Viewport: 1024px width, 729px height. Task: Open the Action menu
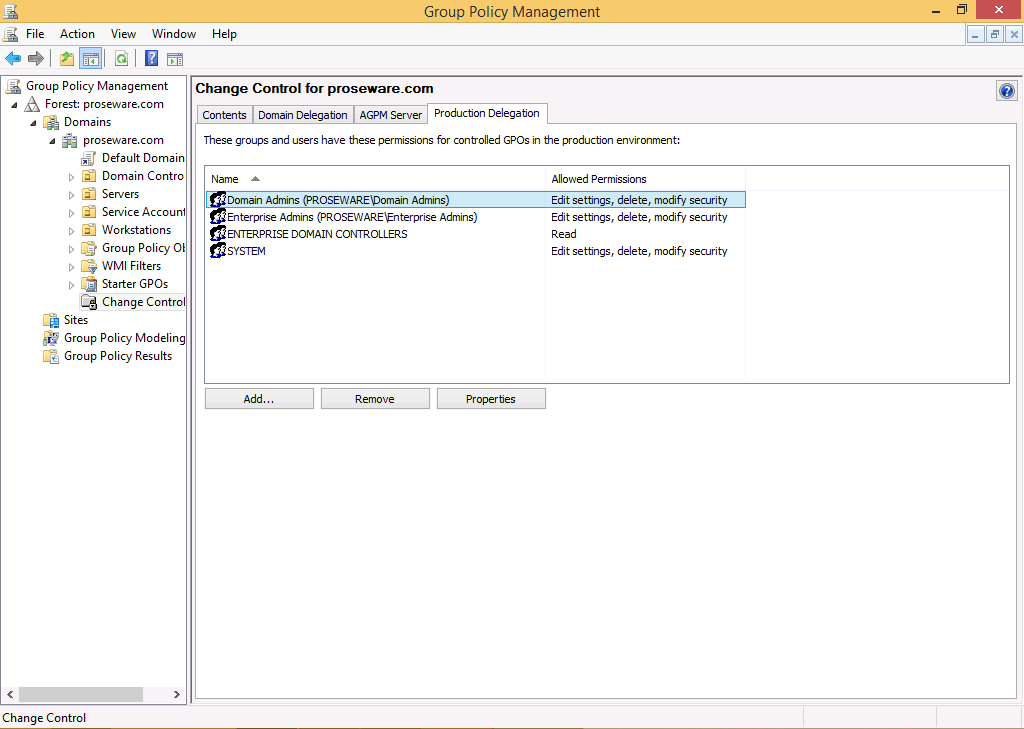pyautogui.click(x=77, y=34)
